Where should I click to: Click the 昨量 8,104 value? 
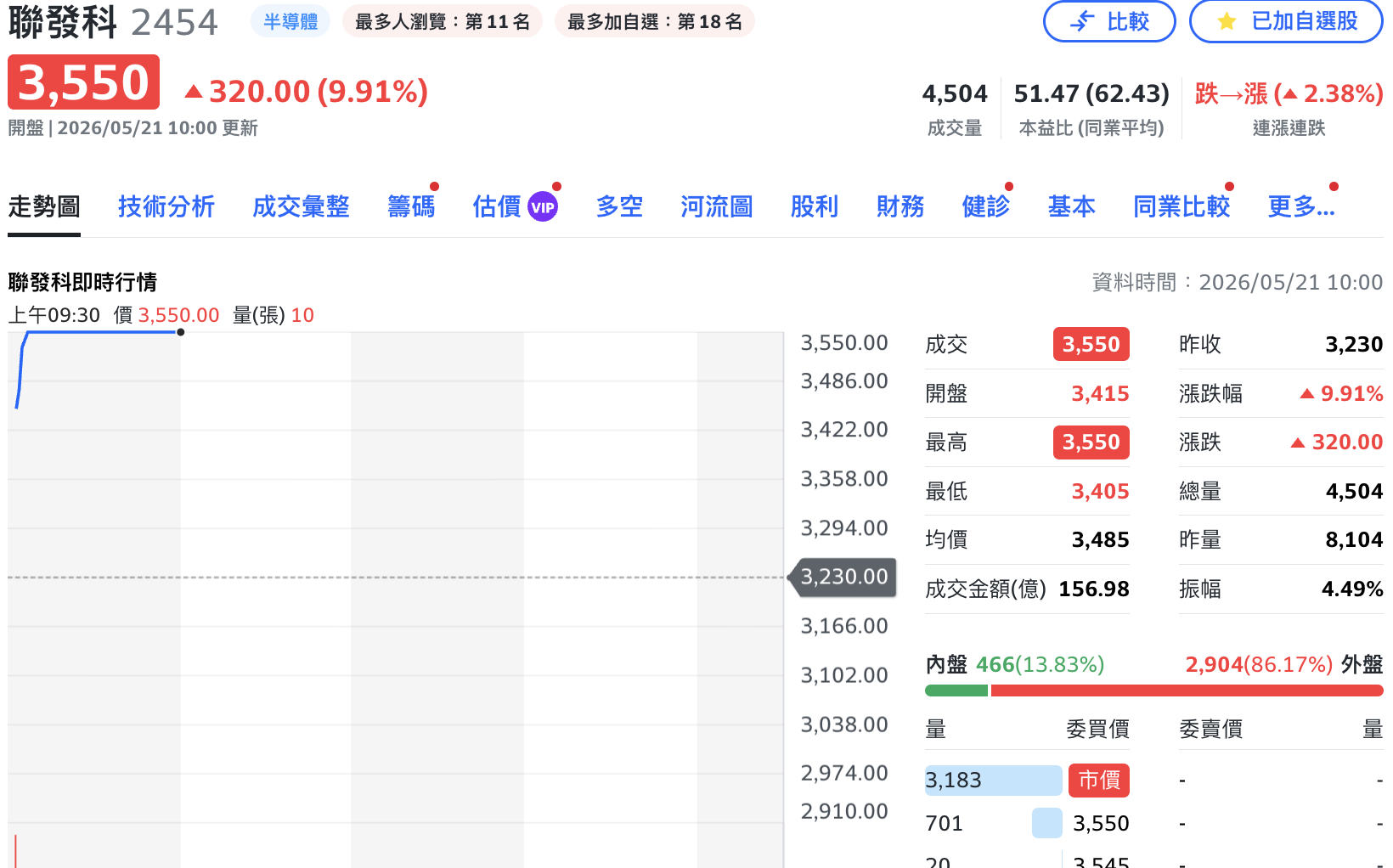click(1354, 539)
